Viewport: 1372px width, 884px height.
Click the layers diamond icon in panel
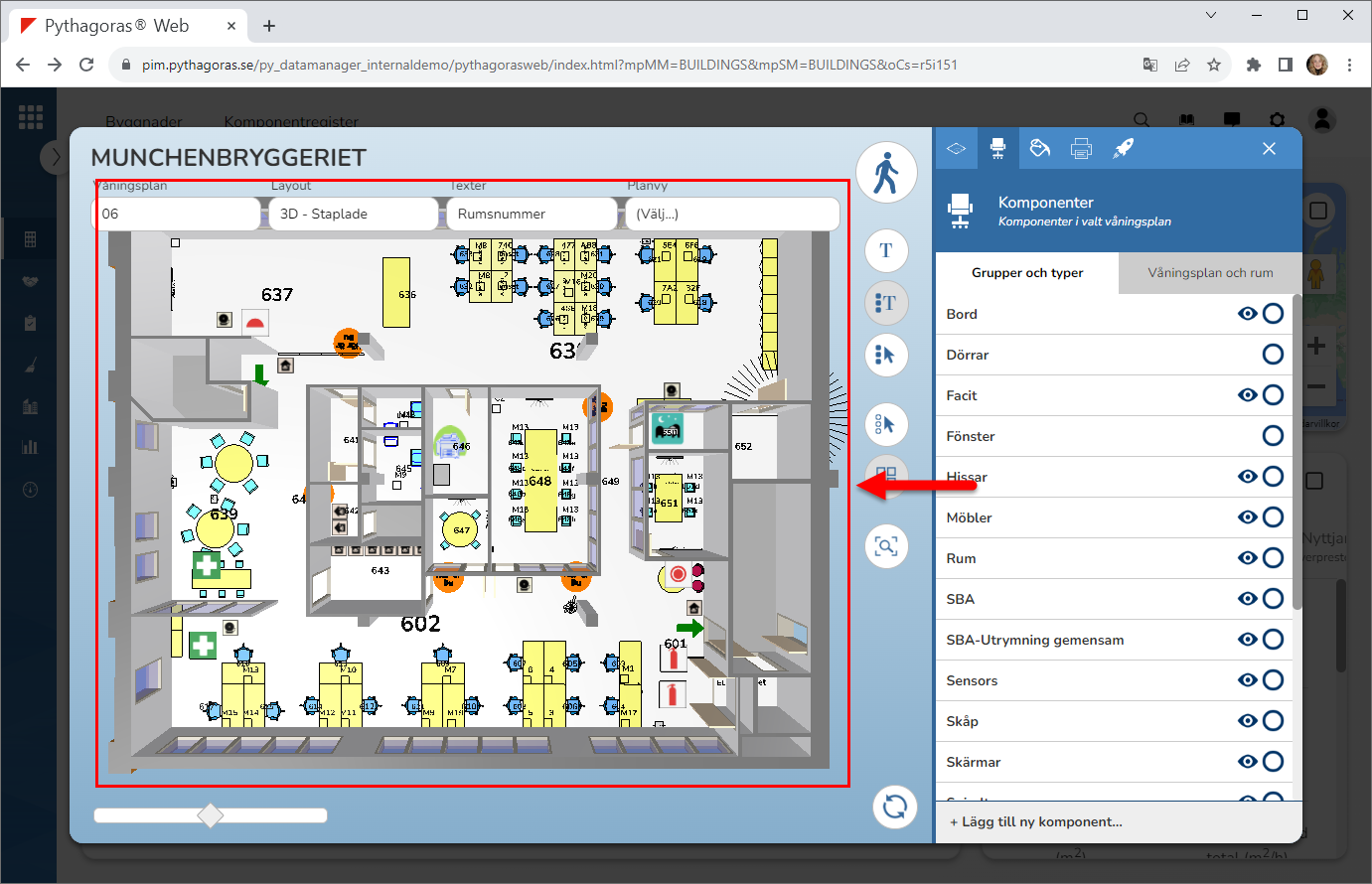[956, 149]
